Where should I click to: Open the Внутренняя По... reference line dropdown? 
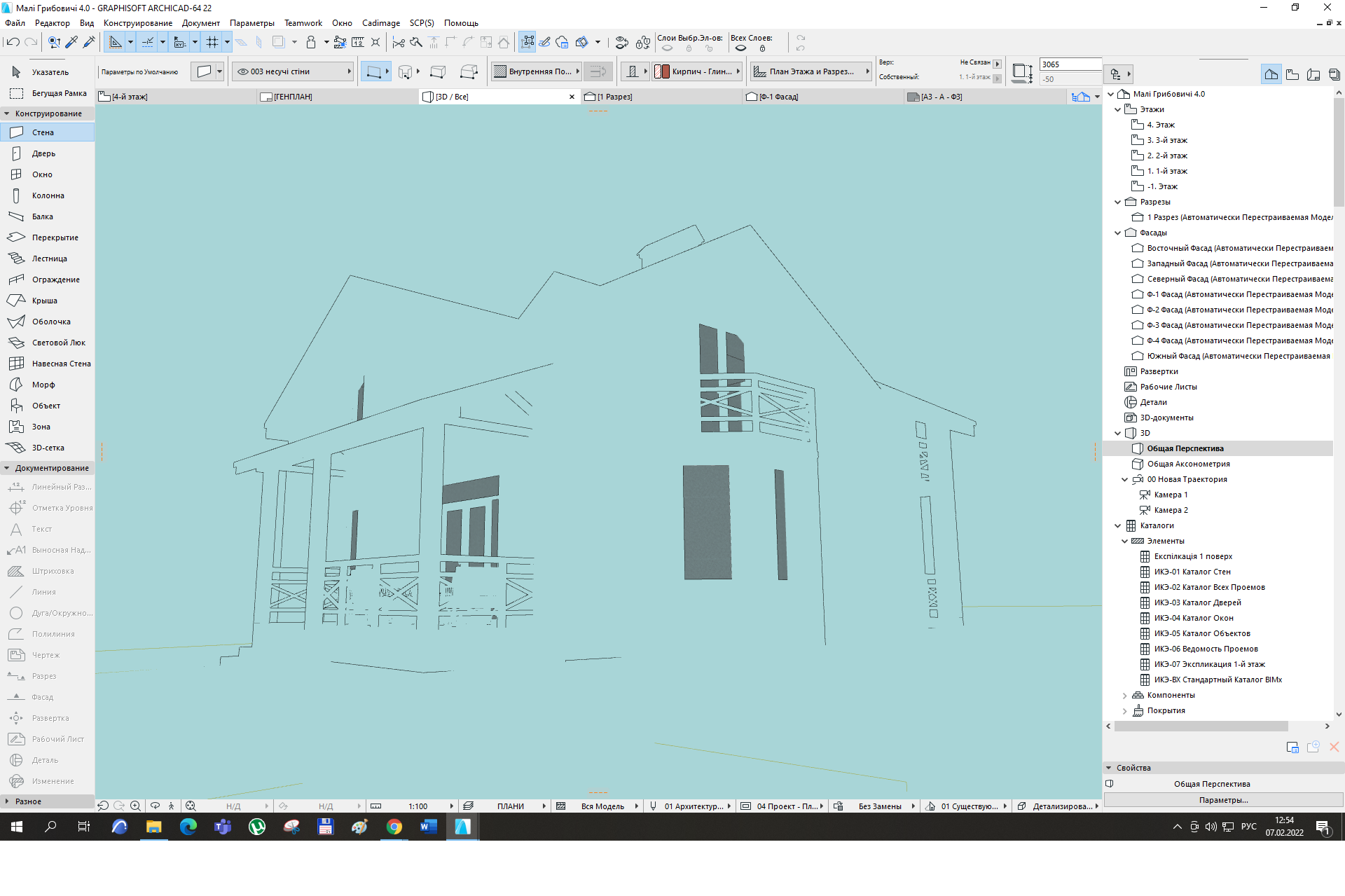click(537, 71)
